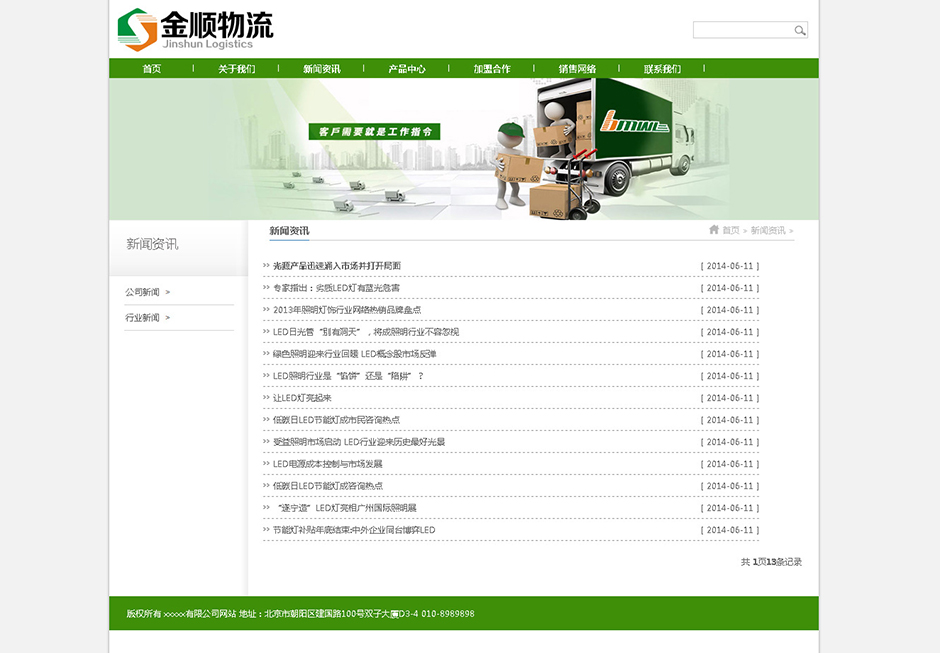Open the 首页 menu item
This screenshot has height=653, width=940.
coord(152,69)
